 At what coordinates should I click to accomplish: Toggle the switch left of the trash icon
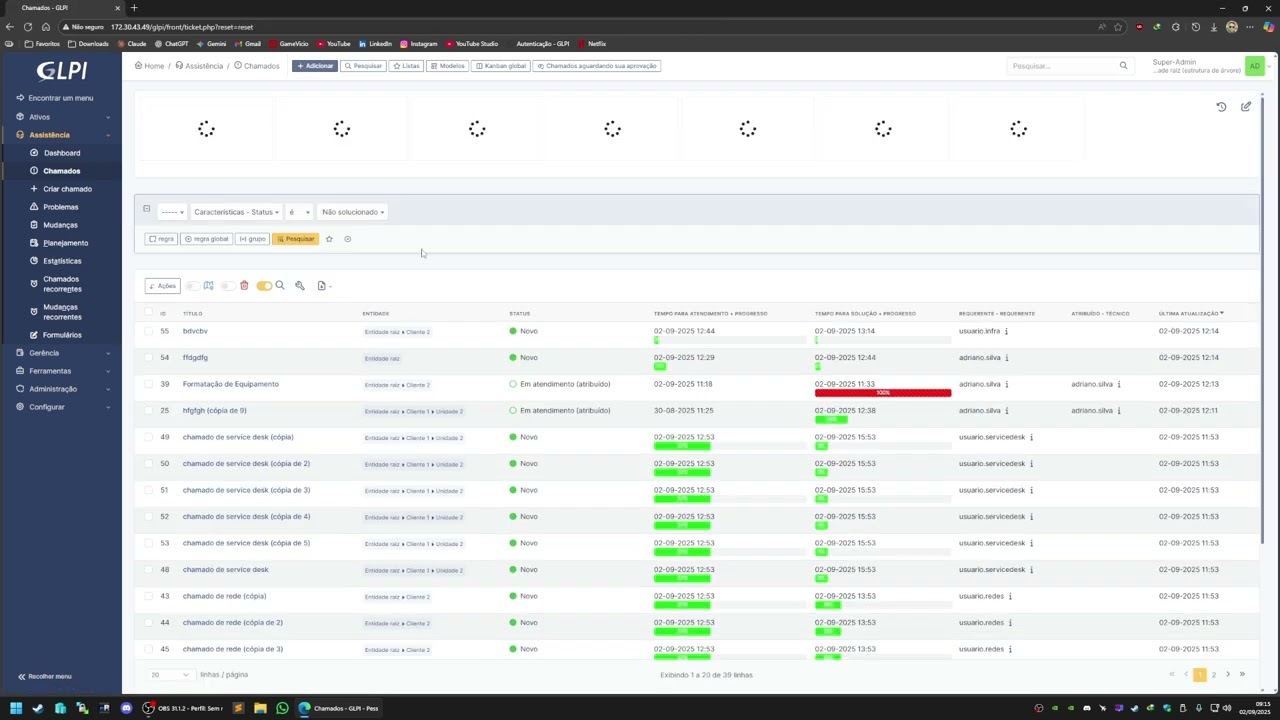(227, 286)
